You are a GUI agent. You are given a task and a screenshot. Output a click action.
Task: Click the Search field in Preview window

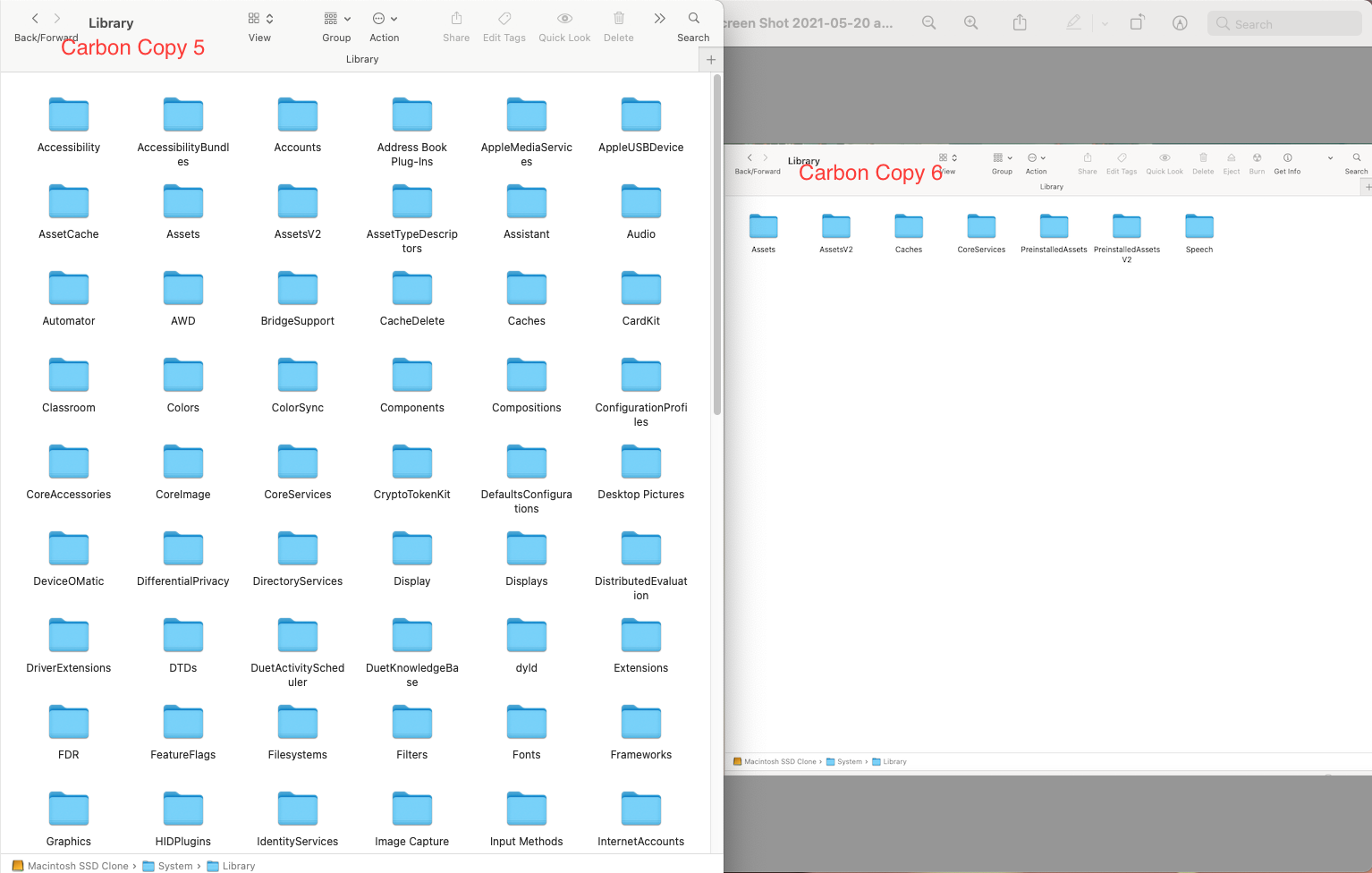(x=1284, y=24)
